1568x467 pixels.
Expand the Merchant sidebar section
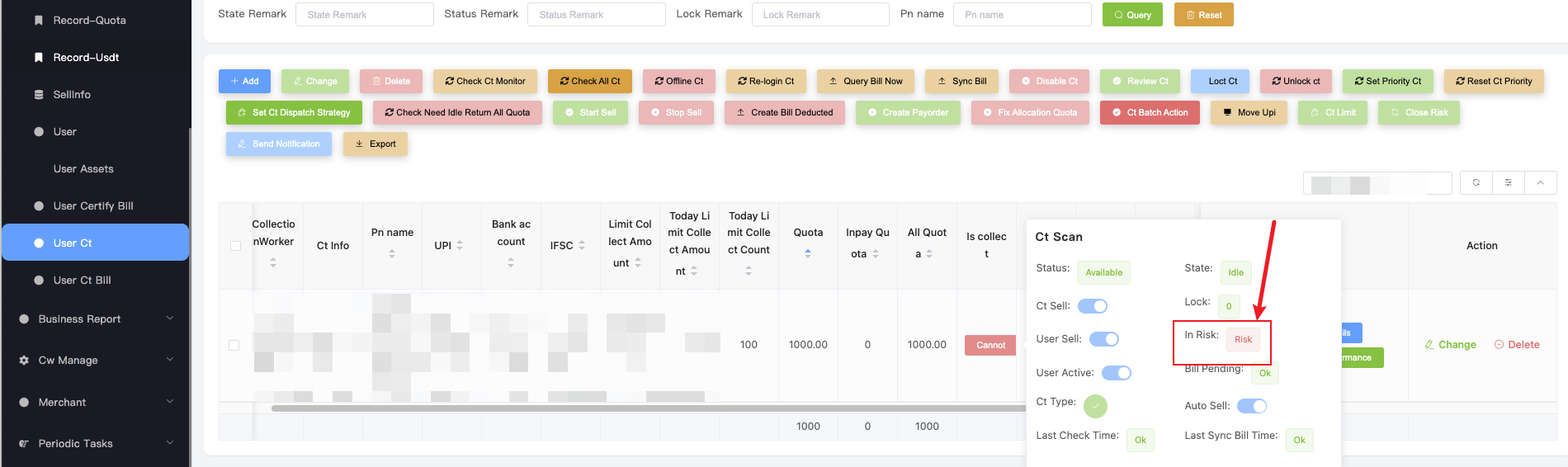pos(96,403)
